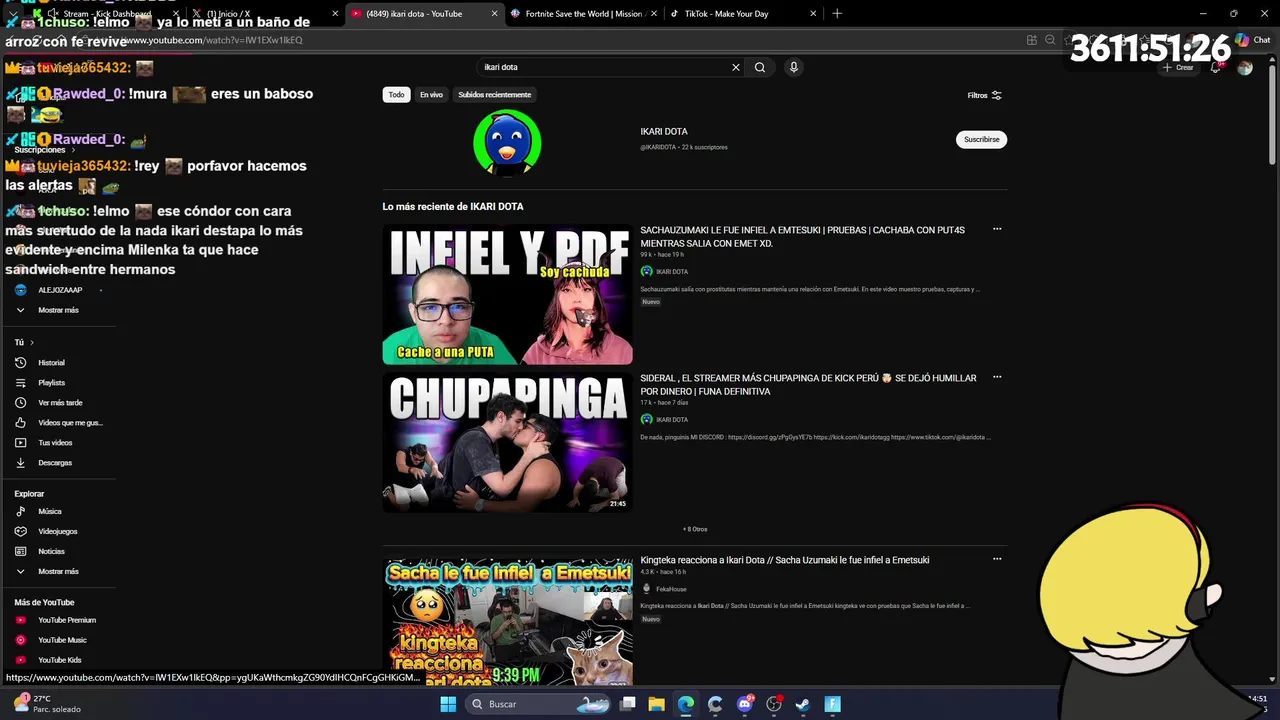1280x720 pixels.
Task: Select the Todo filter chip
Action: coord(396,94)
